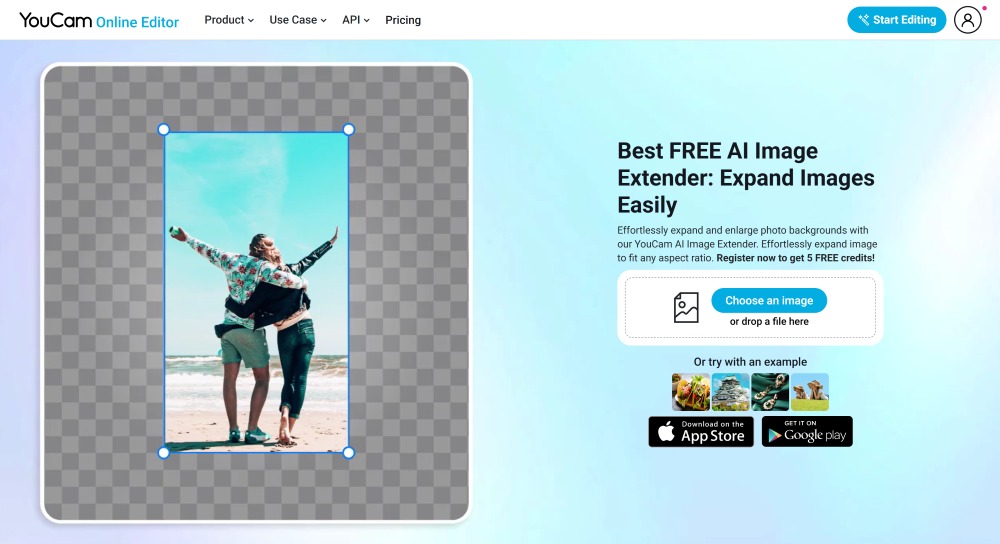The image size is (1000, 544).
Task: Click the Choose an image button
Action: [x=769, y=300]
